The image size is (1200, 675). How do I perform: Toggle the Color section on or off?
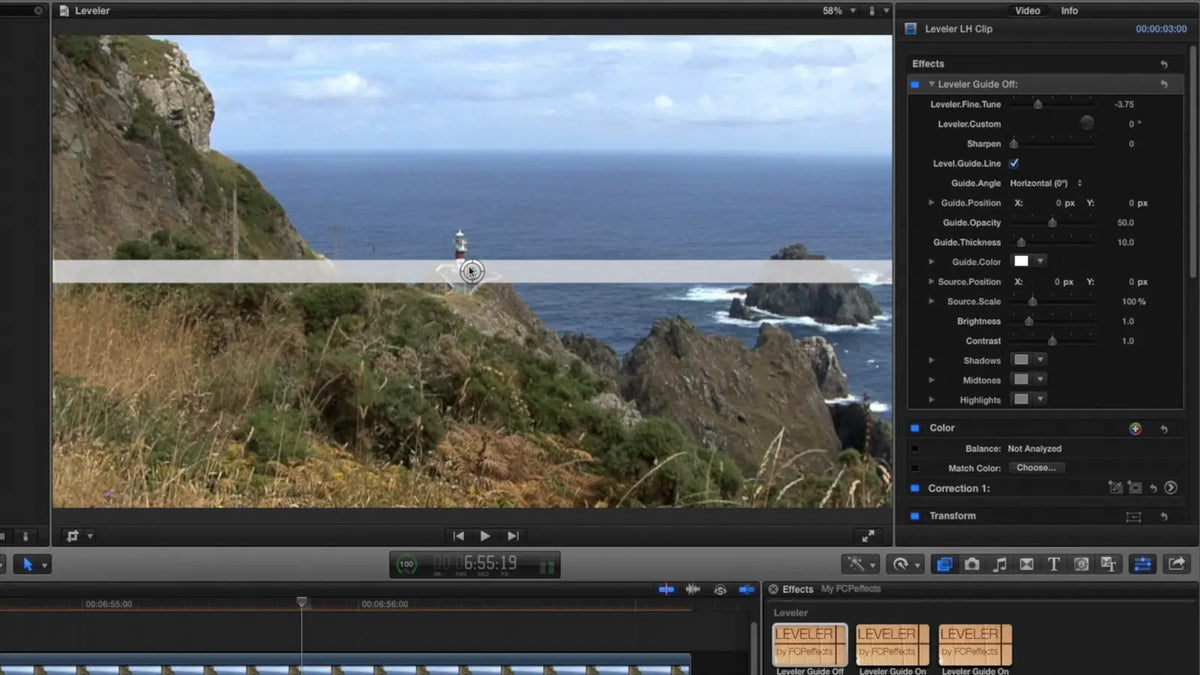(x=915, y=428)
